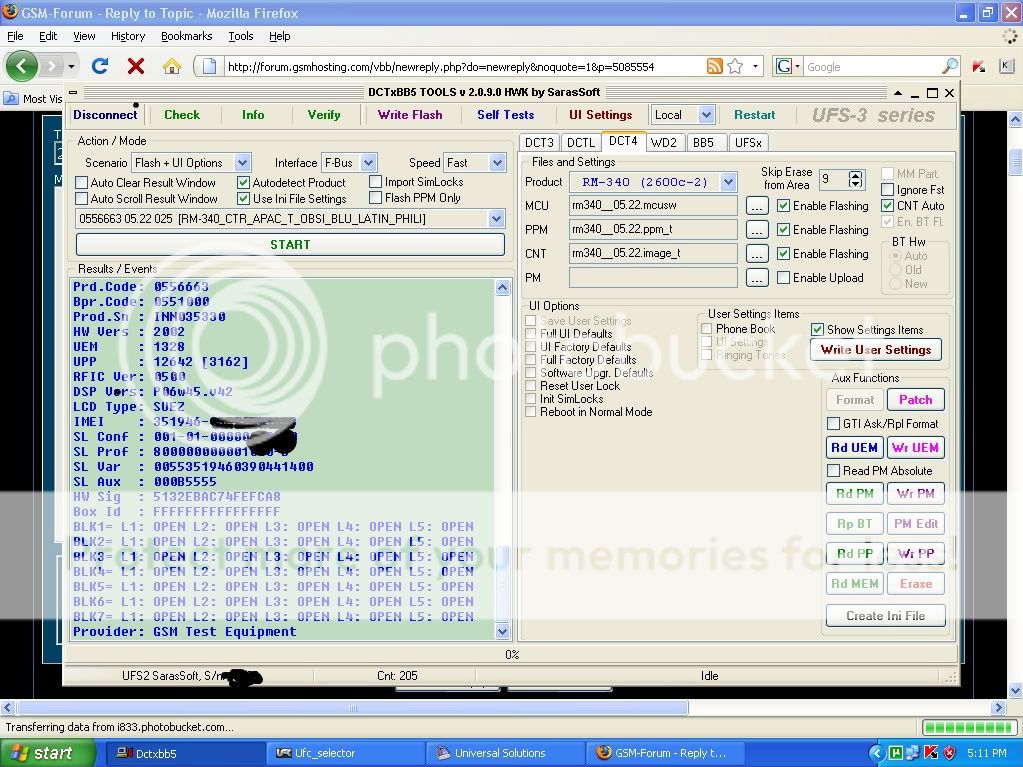Screen dimensions: 1023x767
Task: Click the Google search engine icon
Action: point(784,66)
